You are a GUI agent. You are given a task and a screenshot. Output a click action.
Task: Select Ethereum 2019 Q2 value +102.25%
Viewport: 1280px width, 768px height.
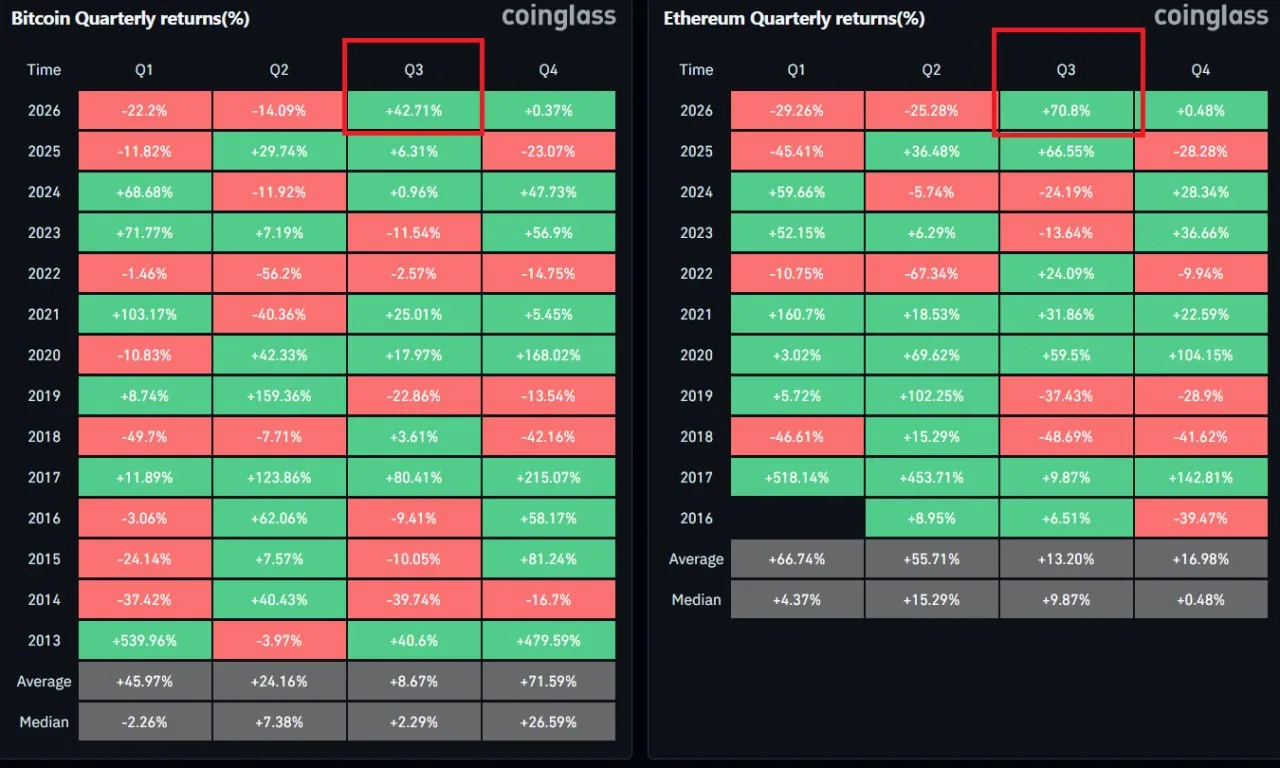(x=931, y=396)
